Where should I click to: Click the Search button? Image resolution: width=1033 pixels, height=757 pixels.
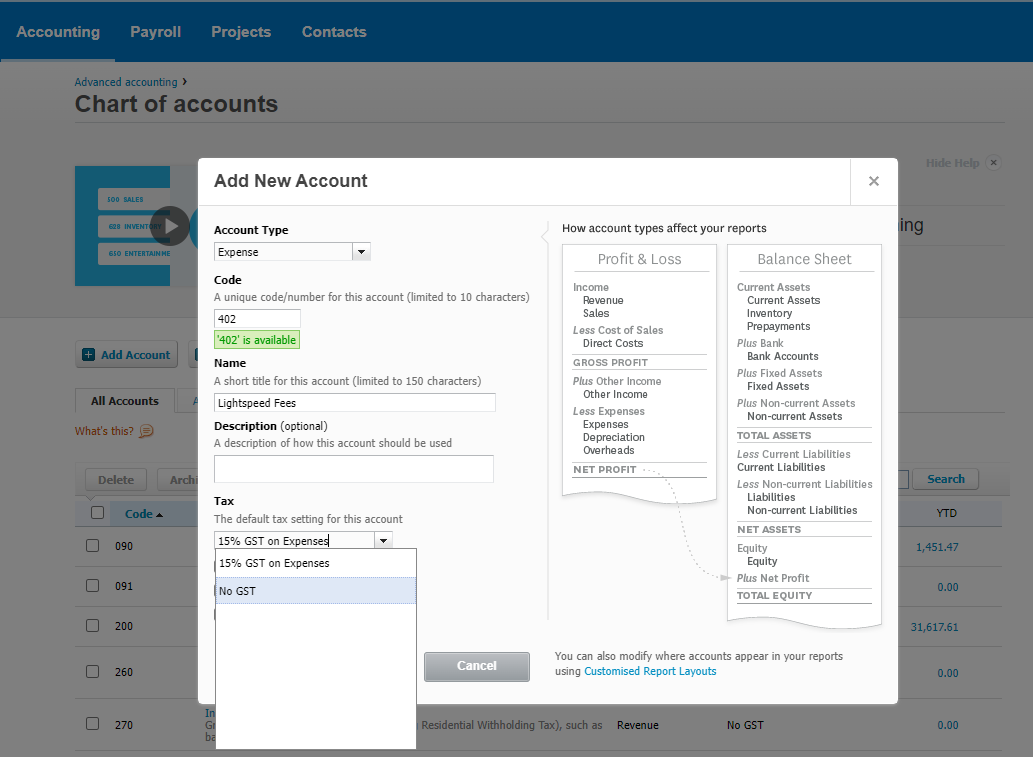(944, 478)
